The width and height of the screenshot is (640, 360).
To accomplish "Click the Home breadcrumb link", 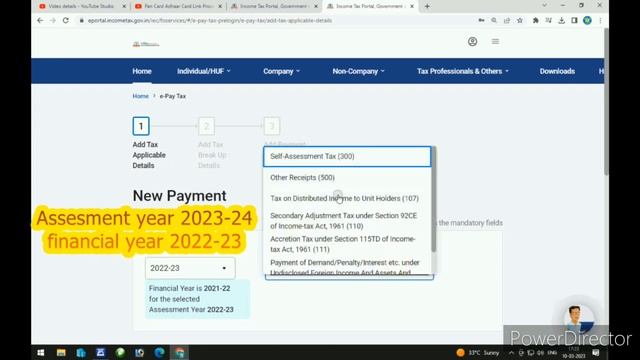I will [x=140, y=96].
